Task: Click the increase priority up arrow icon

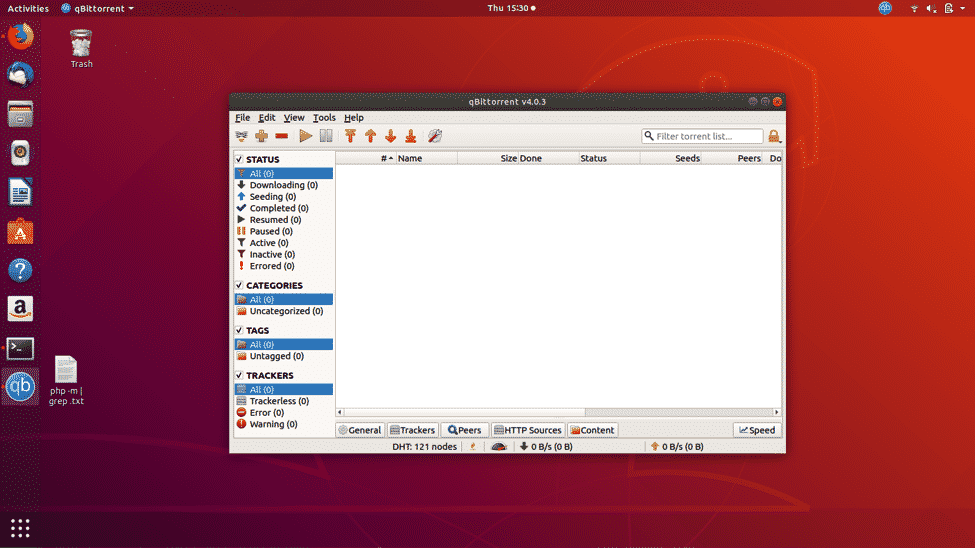Action: coord(371,136)
